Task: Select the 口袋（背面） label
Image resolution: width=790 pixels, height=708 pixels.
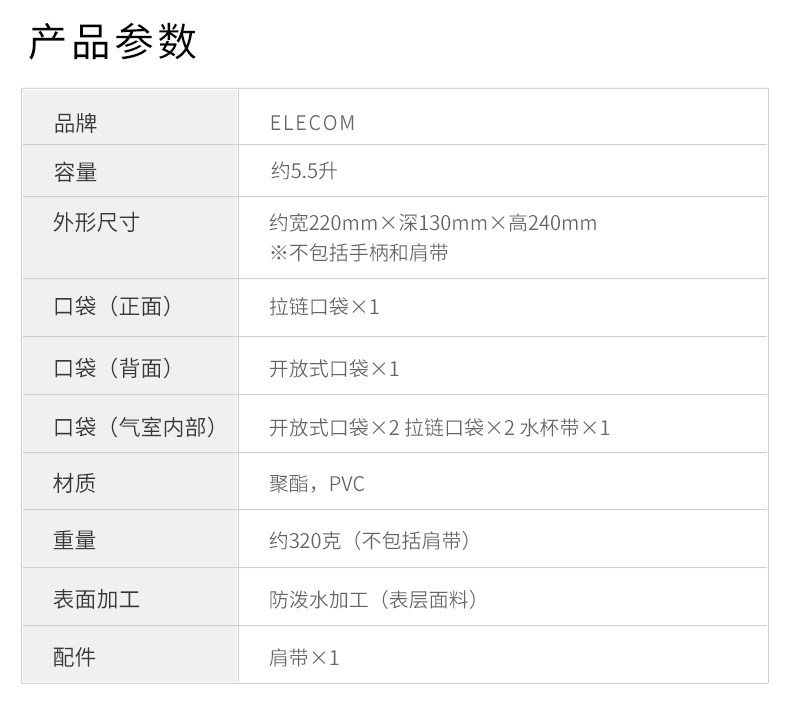Action: click(x=112, y=368)
